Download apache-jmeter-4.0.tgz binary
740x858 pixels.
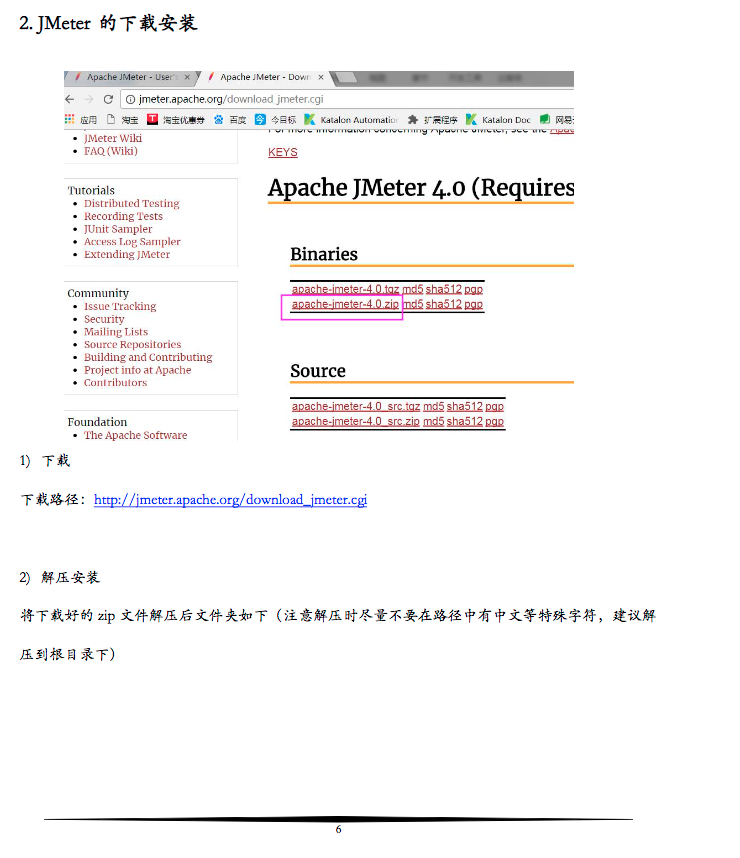pyautogui.click(x=345, y=289)
